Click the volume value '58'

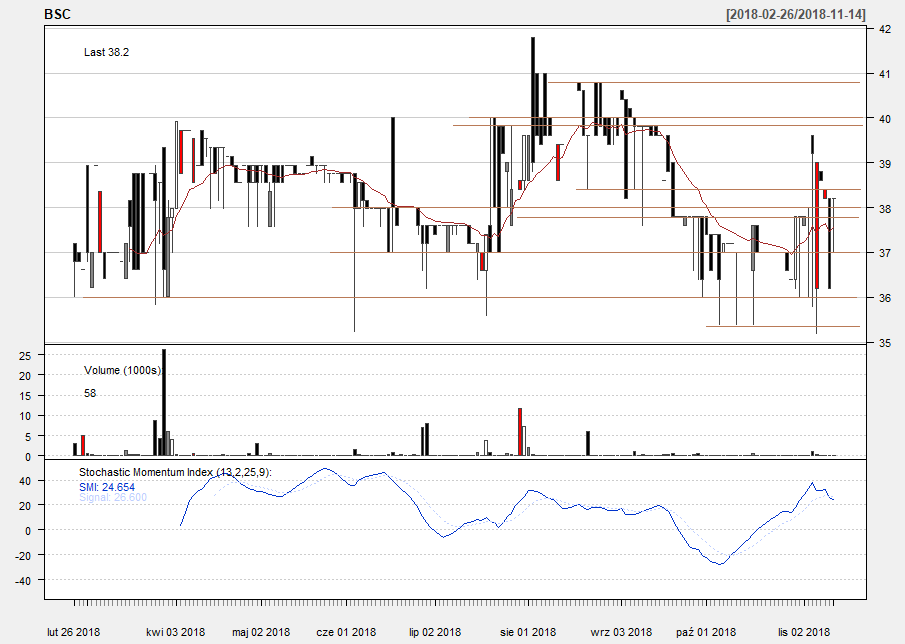(x=90, y=394)
